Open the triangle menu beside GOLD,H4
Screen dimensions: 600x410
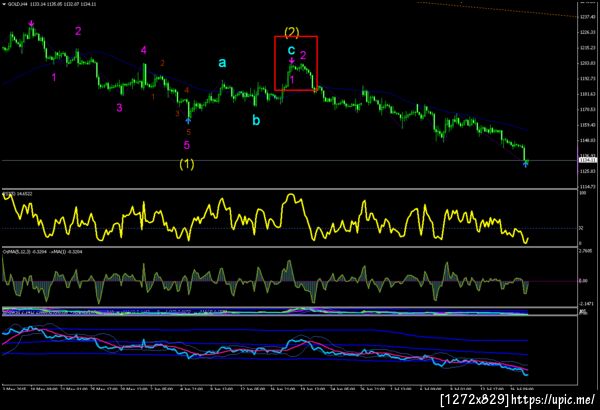[4, 4]
